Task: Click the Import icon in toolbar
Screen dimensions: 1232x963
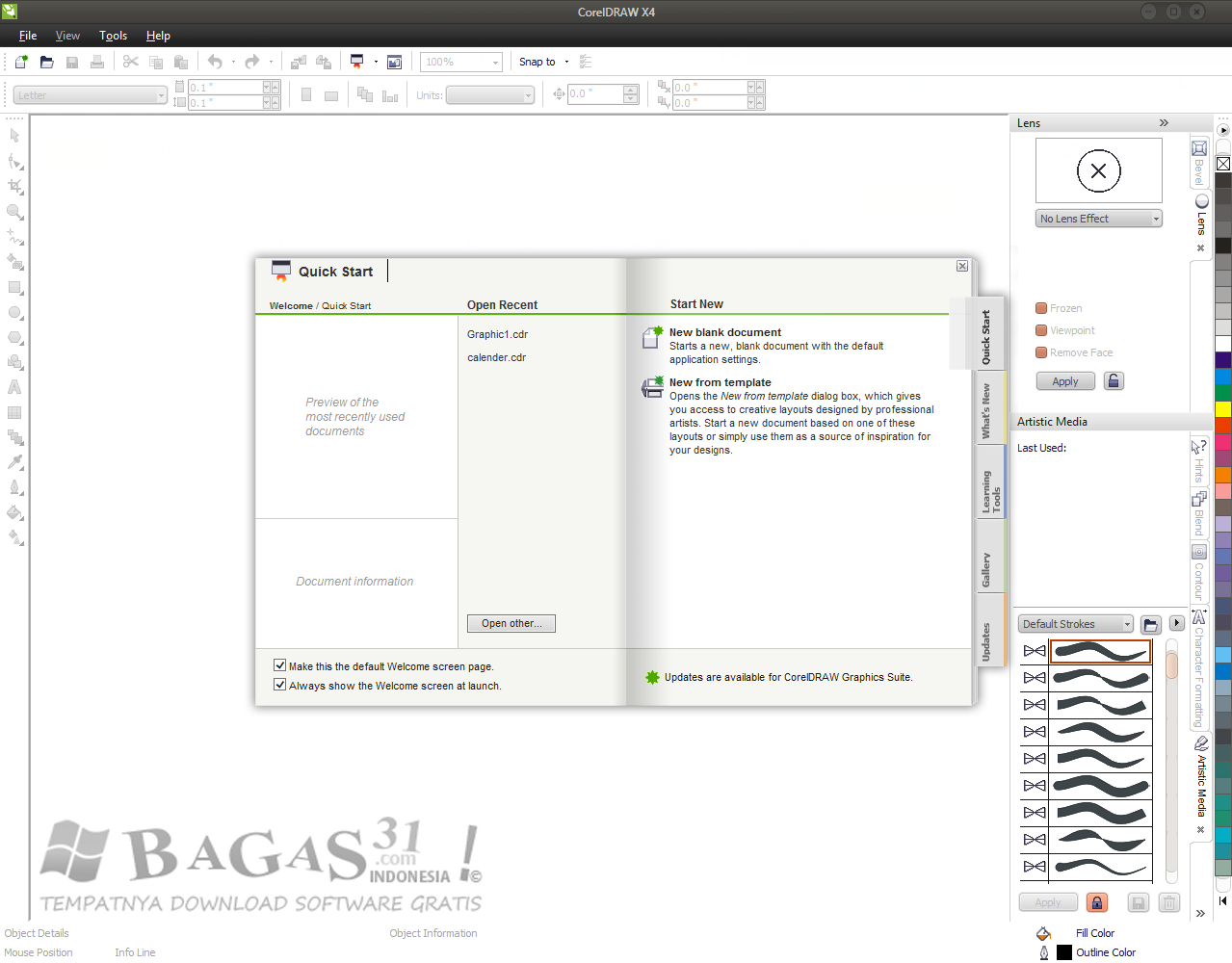Action: coord(299,62)
